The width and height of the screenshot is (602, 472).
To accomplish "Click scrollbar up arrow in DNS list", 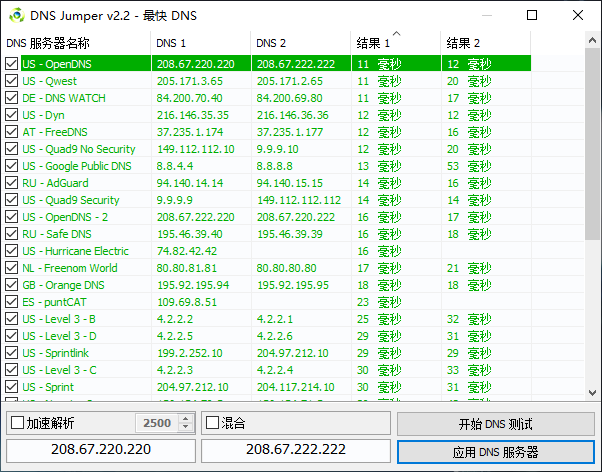I will 592,40.
